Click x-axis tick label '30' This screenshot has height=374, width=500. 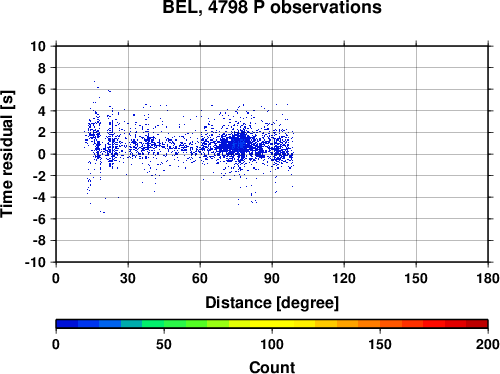click(x=128, y=278)
